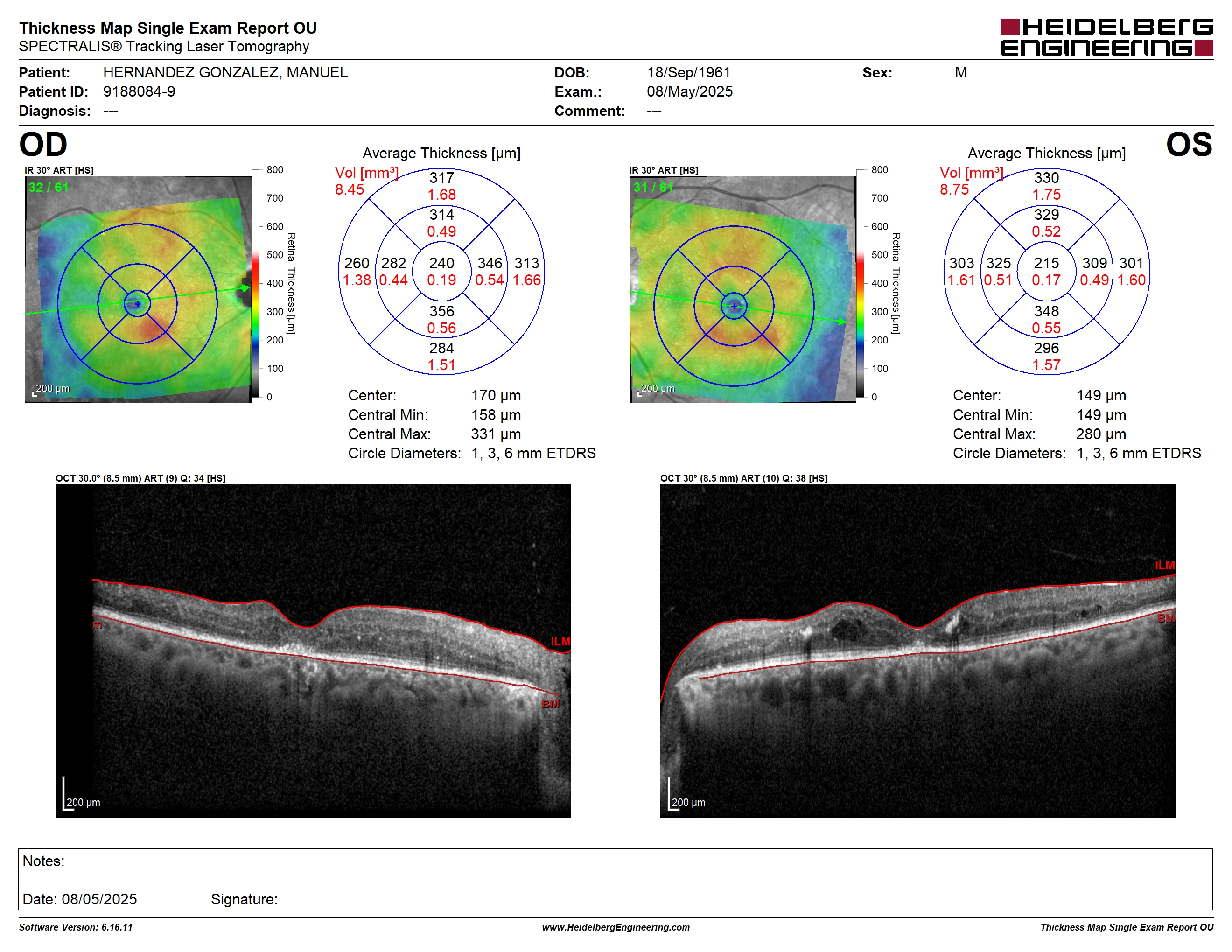The height and width of the screenshot is (952, 1232).
Task: Click OD Circle Diameters 1, 3, 6 mm ETDRS
Action: point(534,454)
